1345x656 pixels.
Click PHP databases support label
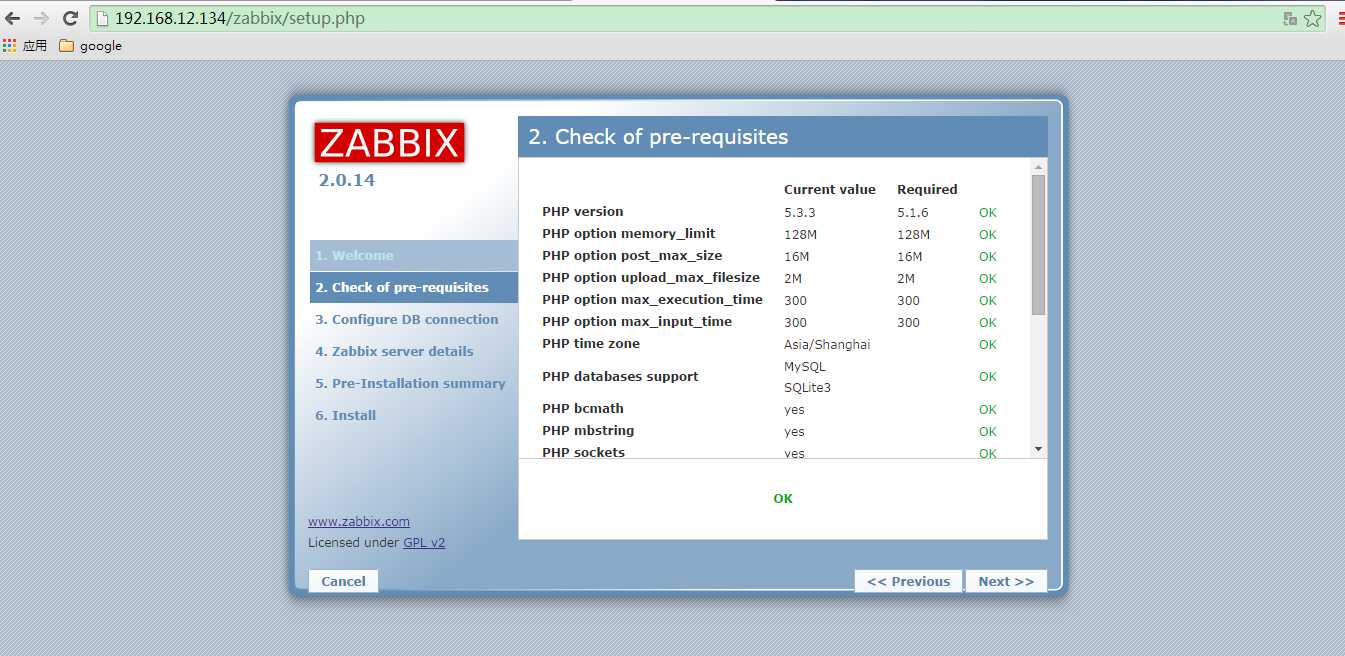click(x=620, y=377)
